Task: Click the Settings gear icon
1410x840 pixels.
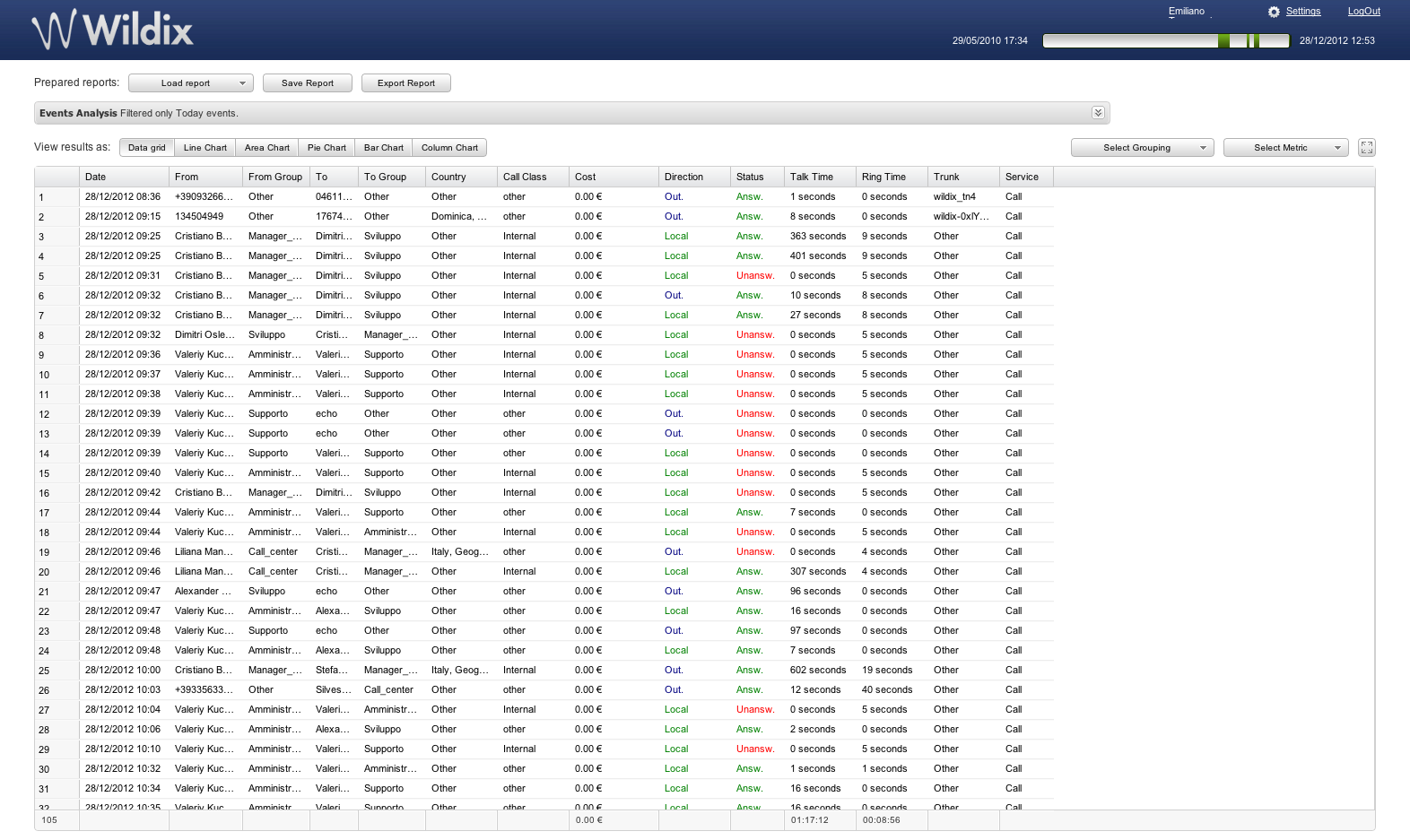Action: point(1274,12)
